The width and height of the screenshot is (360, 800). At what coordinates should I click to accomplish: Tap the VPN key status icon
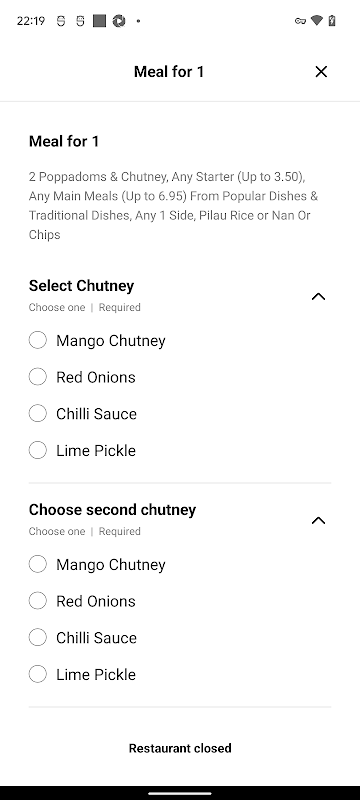300,21
